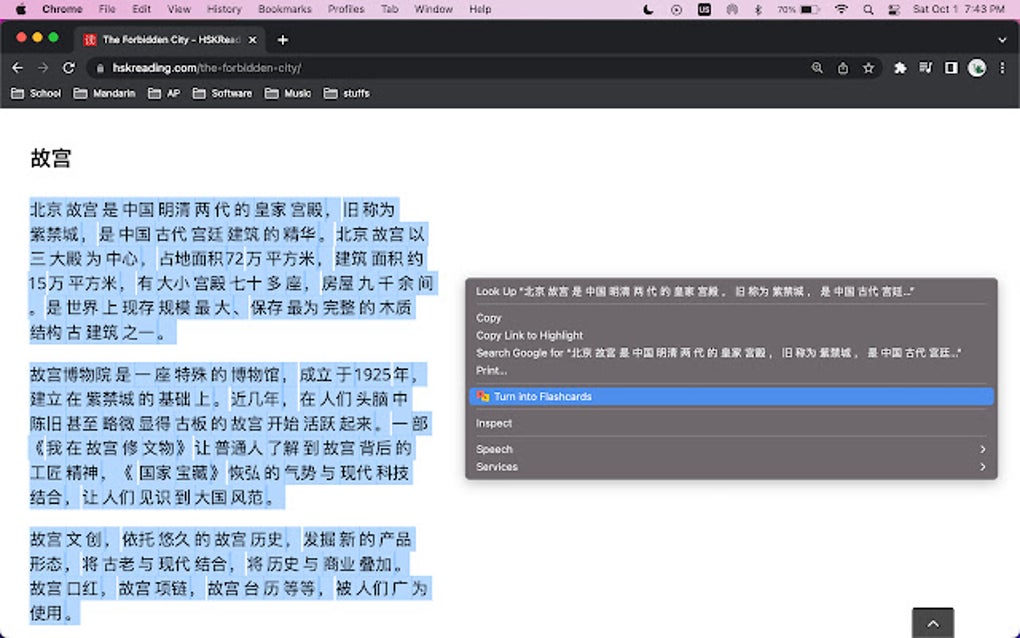Toggle the Chrome side panel icon
1020x638 pixels.
951,68
